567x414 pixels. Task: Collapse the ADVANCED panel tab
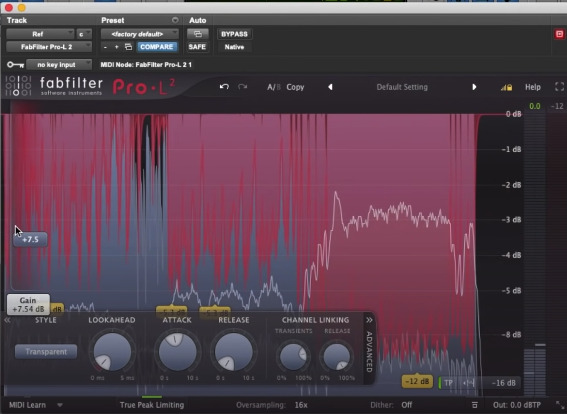point(369,347)
